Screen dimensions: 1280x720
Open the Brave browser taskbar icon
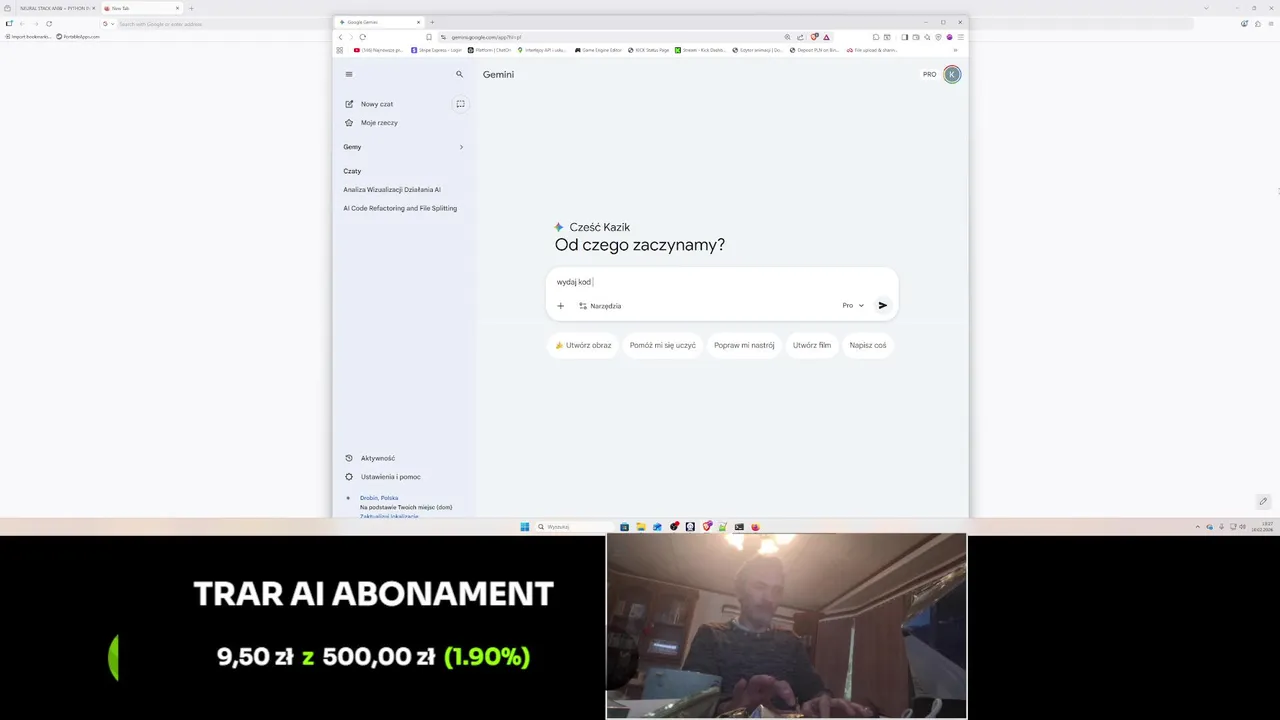coord(707,527)
